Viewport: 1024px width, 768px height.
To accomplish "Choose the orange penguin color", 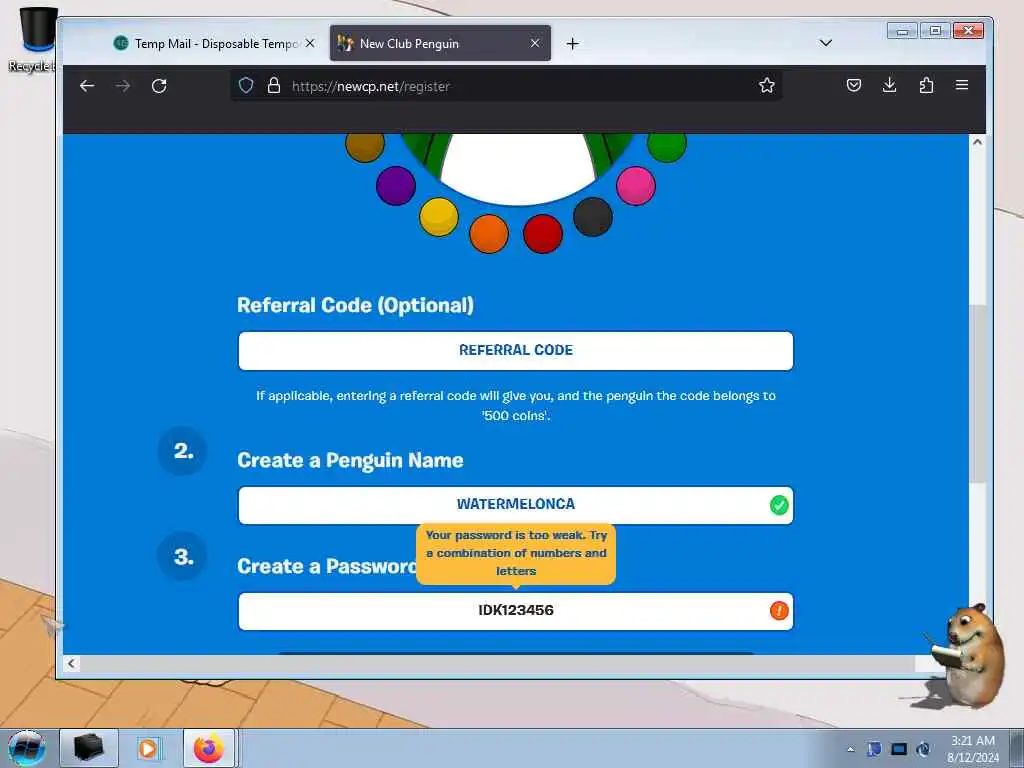I will [489, 234].
